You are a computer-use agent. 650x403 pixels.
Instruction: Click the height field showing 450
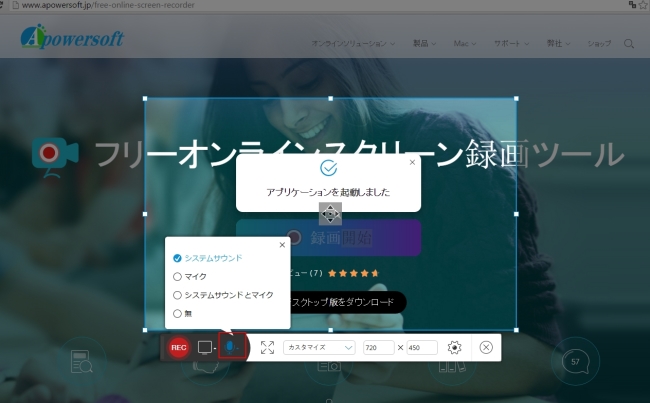coord(422,347)
